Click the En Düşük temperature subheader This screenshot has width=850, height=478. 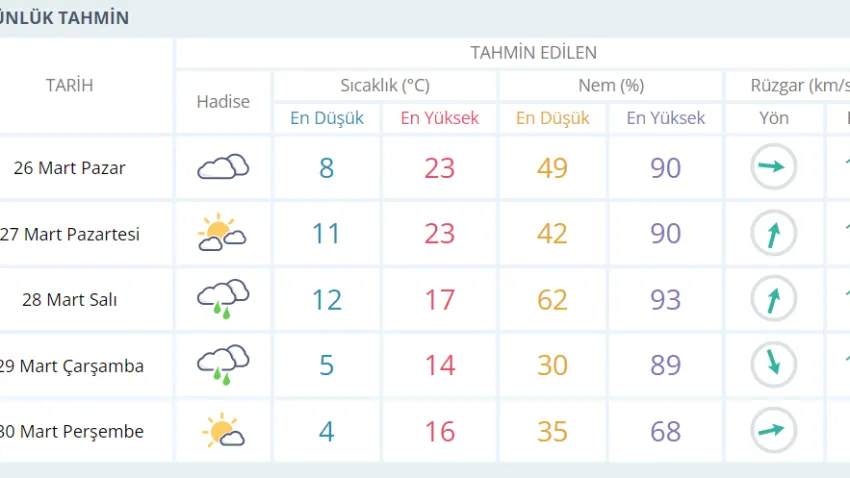click(x=327, y=118)
